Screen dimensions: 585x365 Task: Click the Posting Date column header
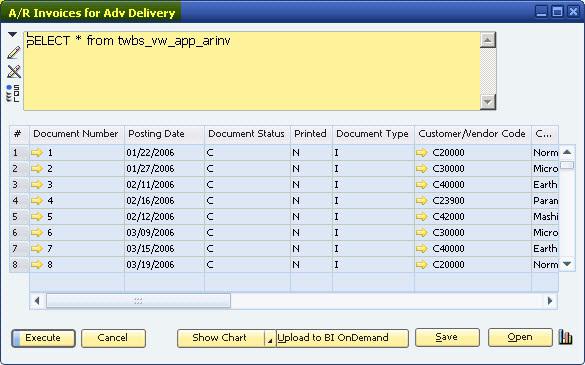click(x=165, y=134)
